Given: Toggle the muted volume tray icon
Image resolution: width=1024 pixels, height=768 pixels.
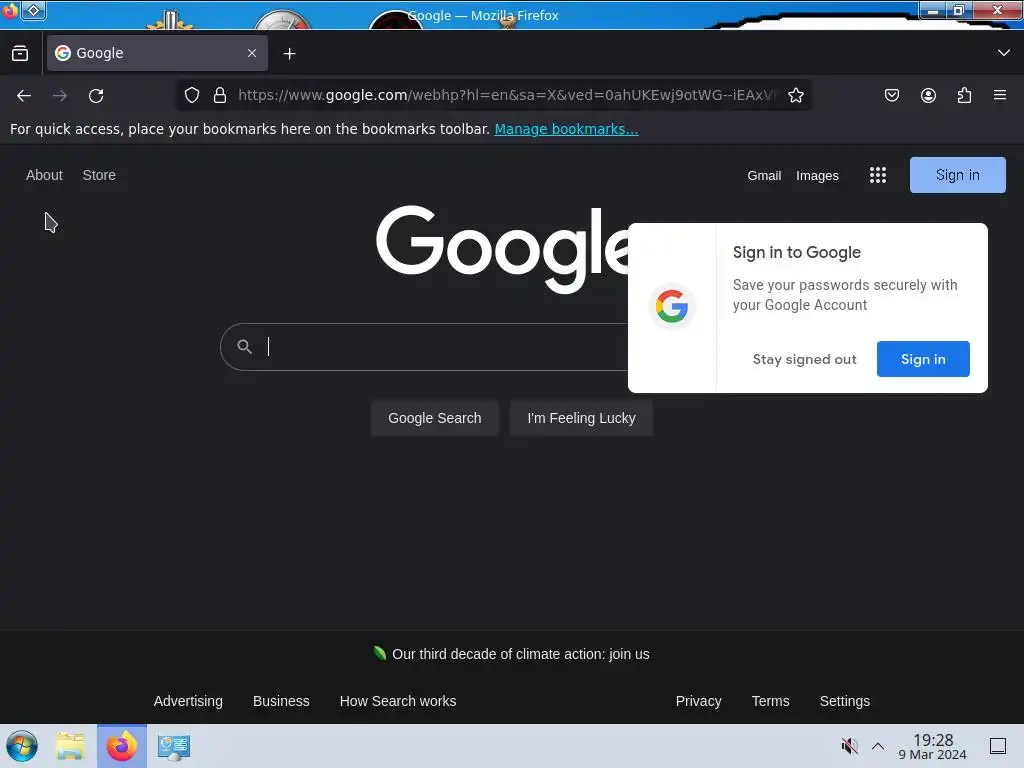Looking at the screenshot, I should [849, 746].
